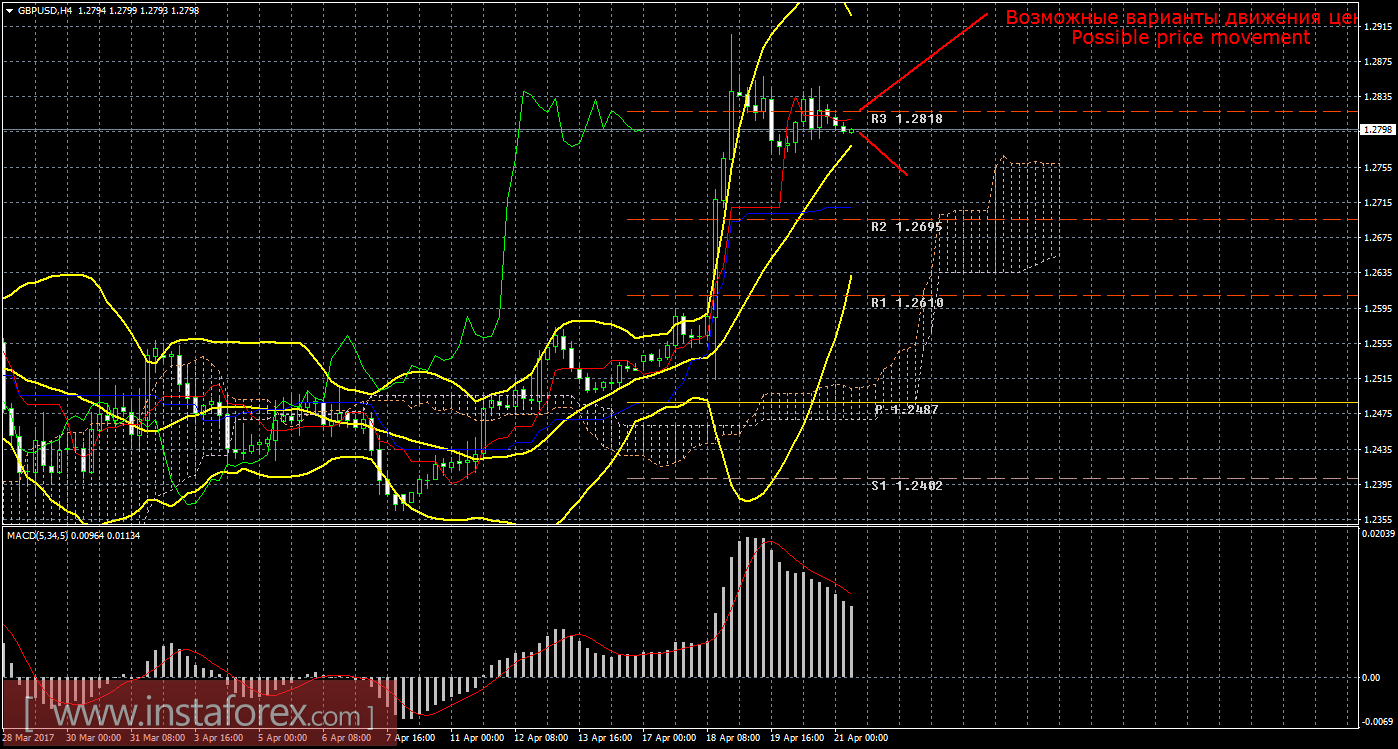Click the '17 Apr 00:00' time label
This screenshot has height=749, width=1398.
pyautogui.click(x=671, y=739)
